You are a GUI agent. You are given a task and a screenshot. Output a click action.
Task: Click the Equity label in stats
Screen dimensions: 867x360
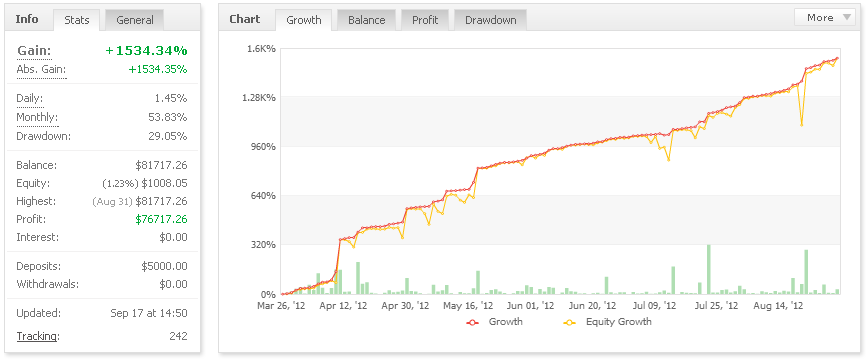tap(33, 183)
